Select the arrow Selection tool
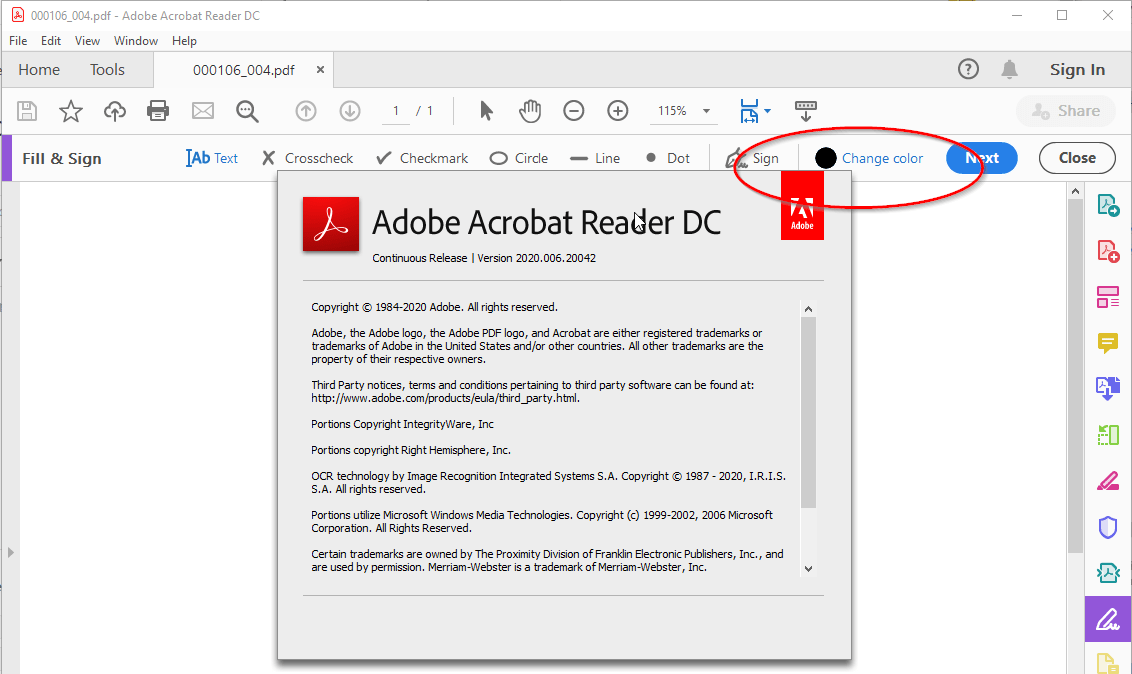The image size is (1132, 674). tap(486, 110)
